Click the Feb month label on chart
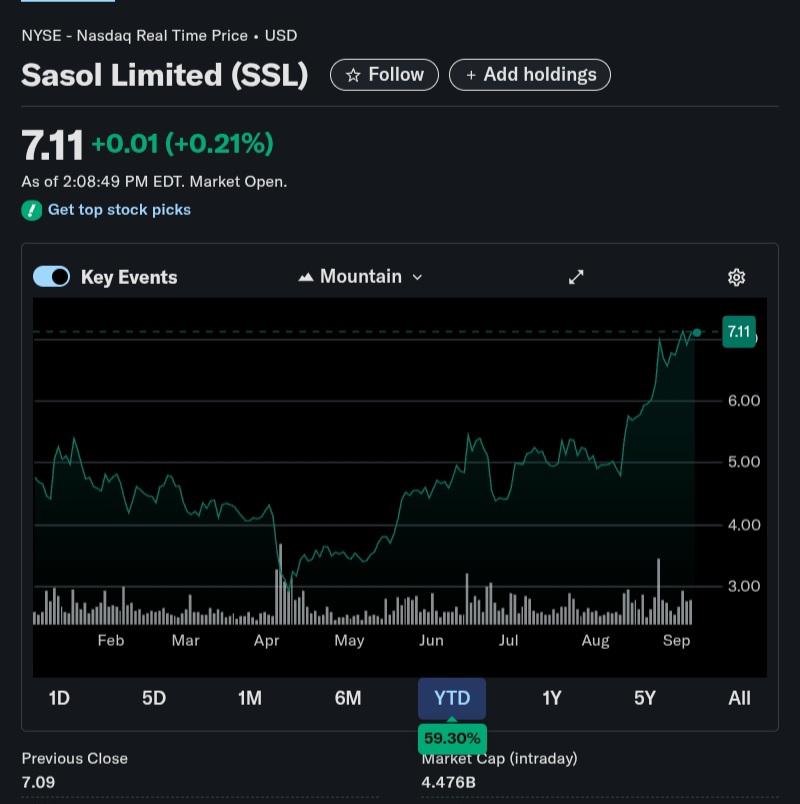The height and width of the screenshot is (804, 800). [x=111, y=640]
